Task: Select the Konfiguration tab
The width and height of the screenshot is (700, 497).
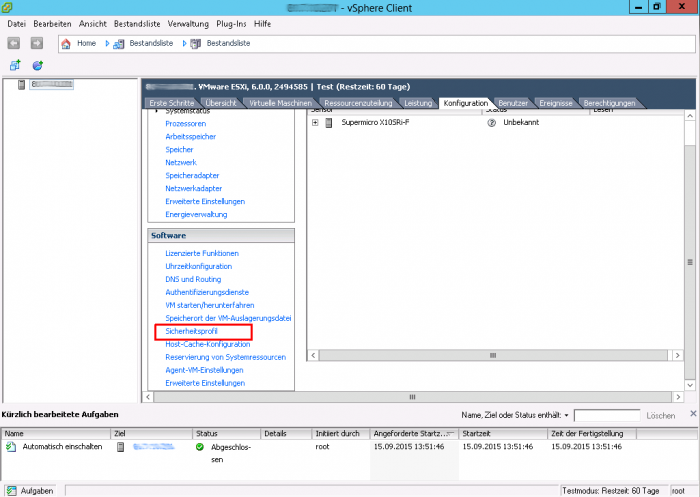Action: [466, 103]
